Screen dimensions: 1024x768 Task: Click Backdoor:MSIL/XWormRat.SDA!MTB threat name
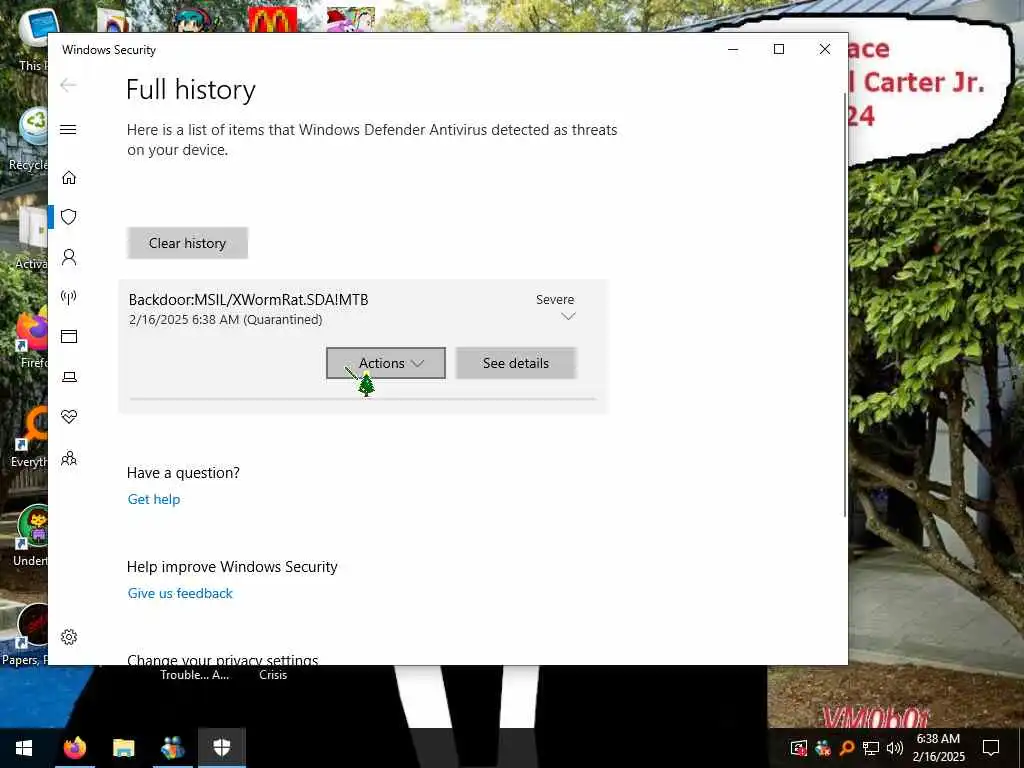248,300
